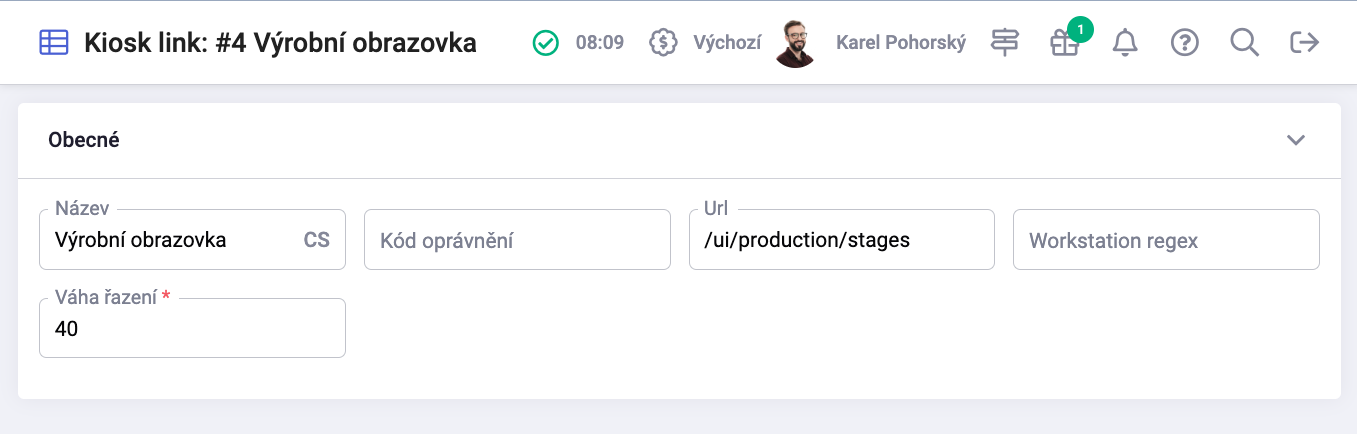
Task: Open the signpost navigation icon
Action: click(x=1005, y=42)
